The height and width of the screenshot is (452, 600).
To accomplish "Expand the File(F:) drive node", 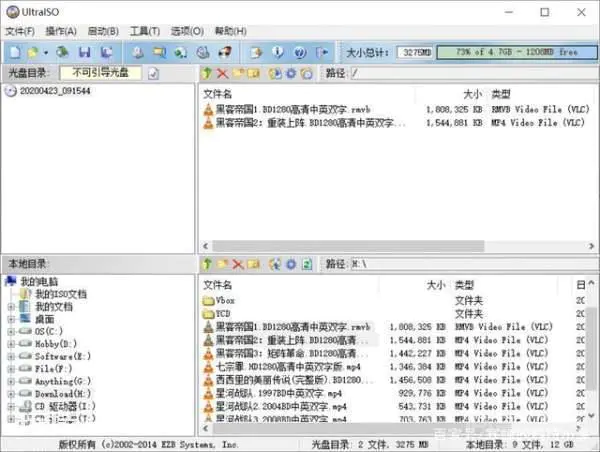I will (11, 369).
